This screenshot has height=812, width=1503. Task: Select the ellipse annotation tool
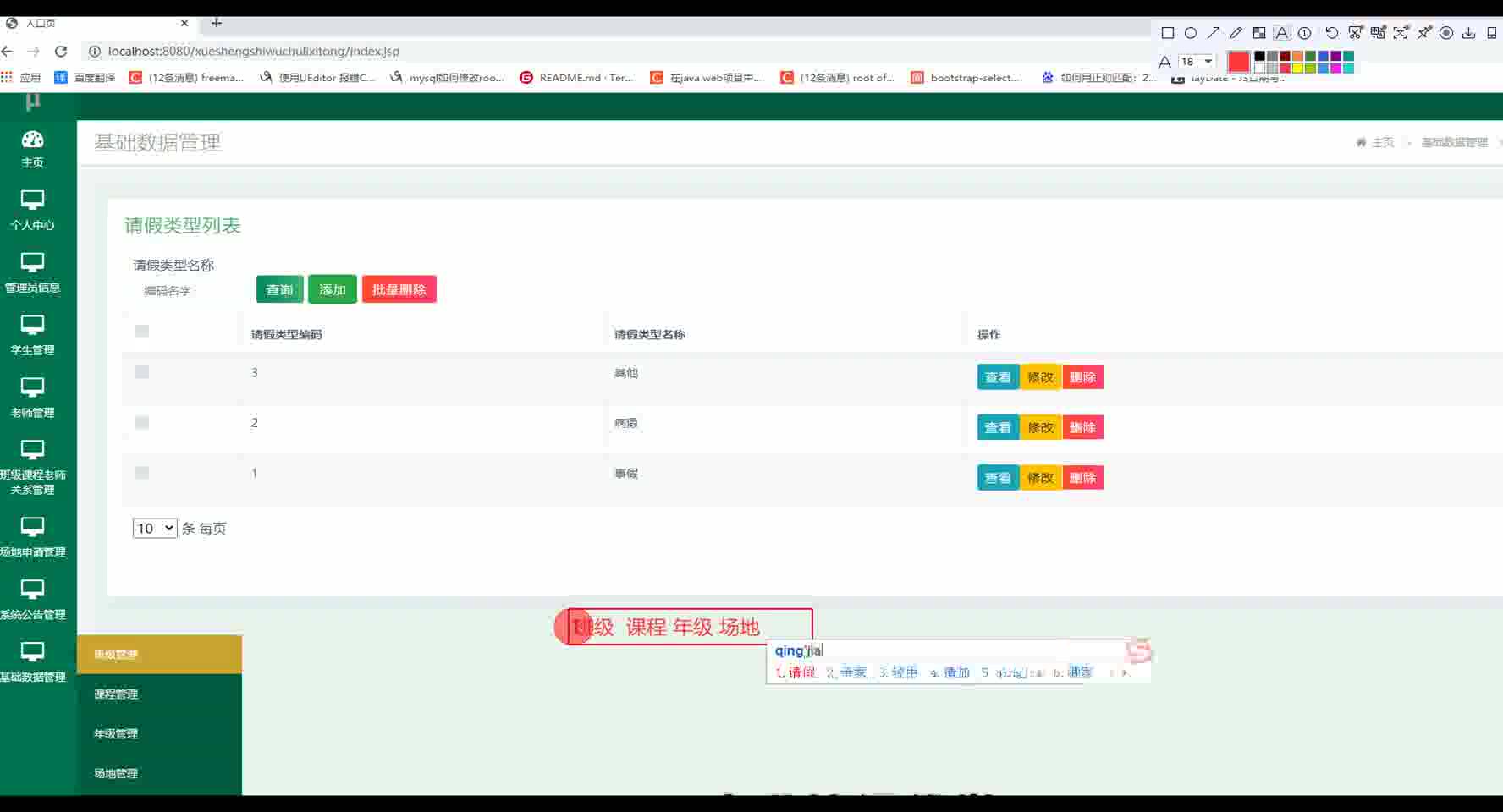[1191, 33]
